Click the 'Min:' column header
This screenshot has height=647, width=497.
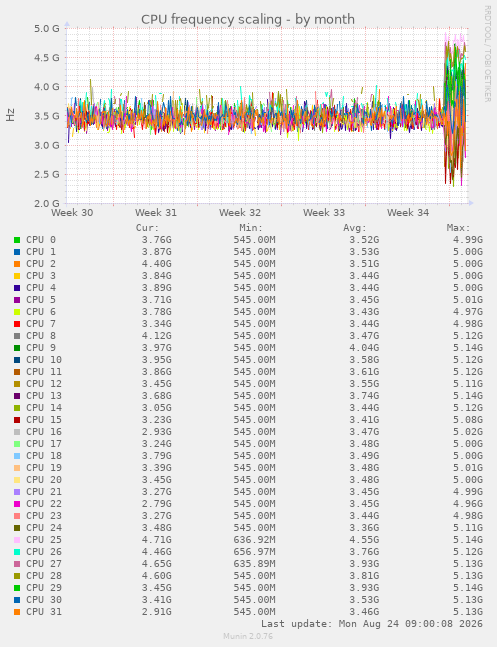(251, 228)
